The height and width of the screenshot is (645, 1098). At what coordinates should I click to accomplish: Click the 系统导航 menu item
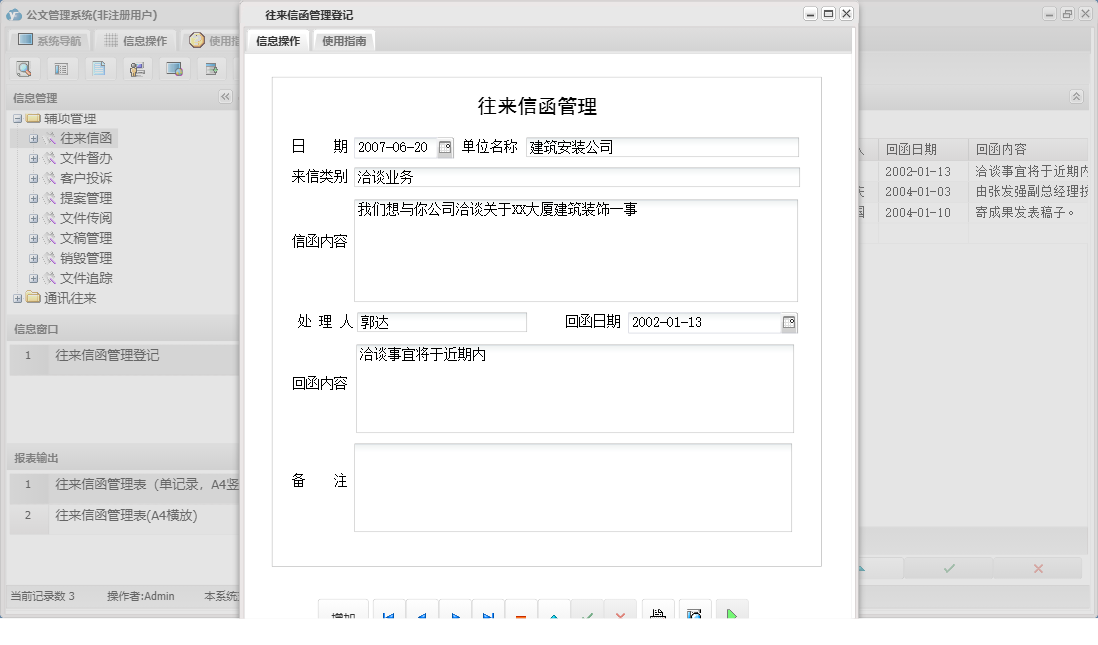(x=47, y=38)
